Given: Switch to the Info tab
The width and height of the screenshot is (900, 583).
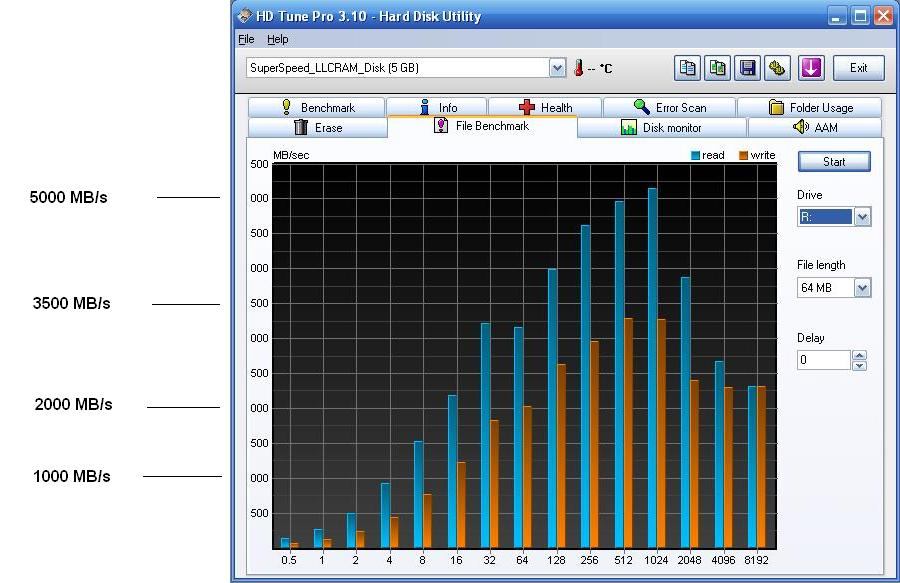Looking at the screenshot, I should (x=437, y=108).
